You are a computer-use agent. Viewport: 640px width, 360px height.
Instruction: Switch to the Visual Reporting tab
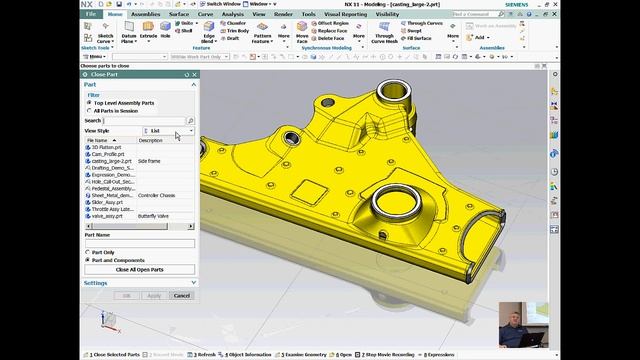click(x=345, y=14)
